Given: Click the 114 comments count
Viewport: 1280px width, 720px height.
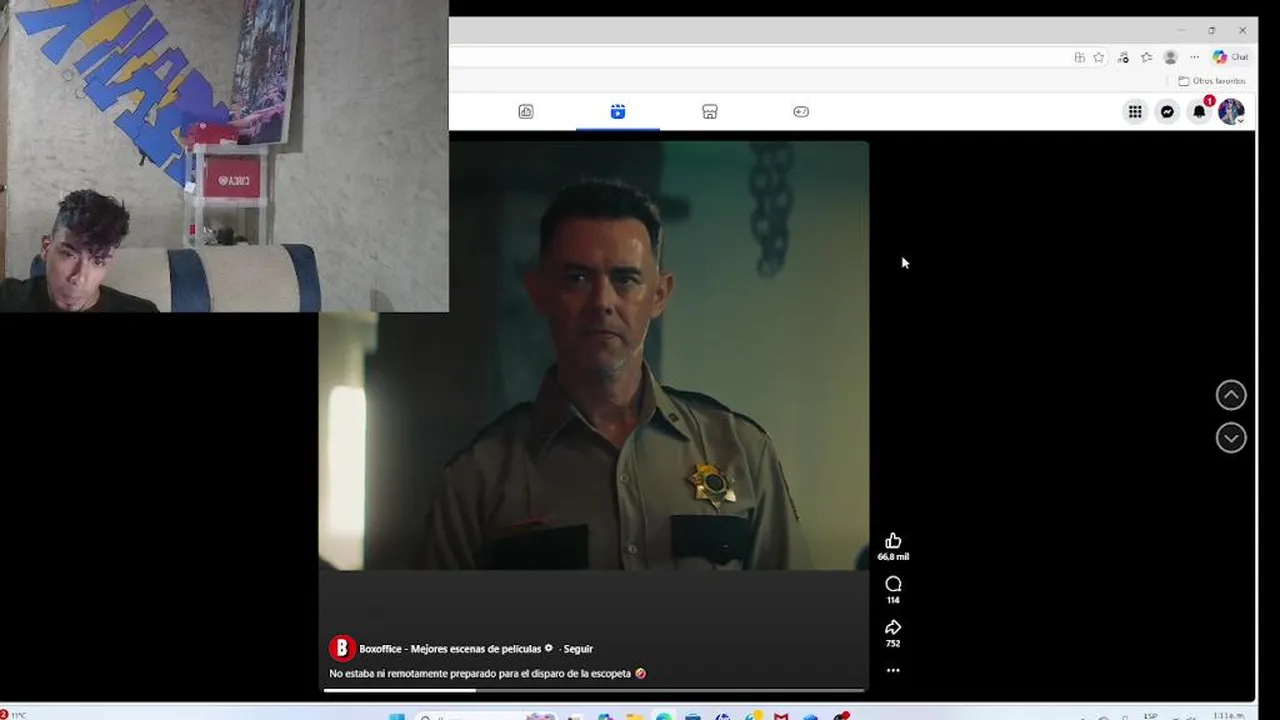Looking at the screenshot, I should click(893, 600).
